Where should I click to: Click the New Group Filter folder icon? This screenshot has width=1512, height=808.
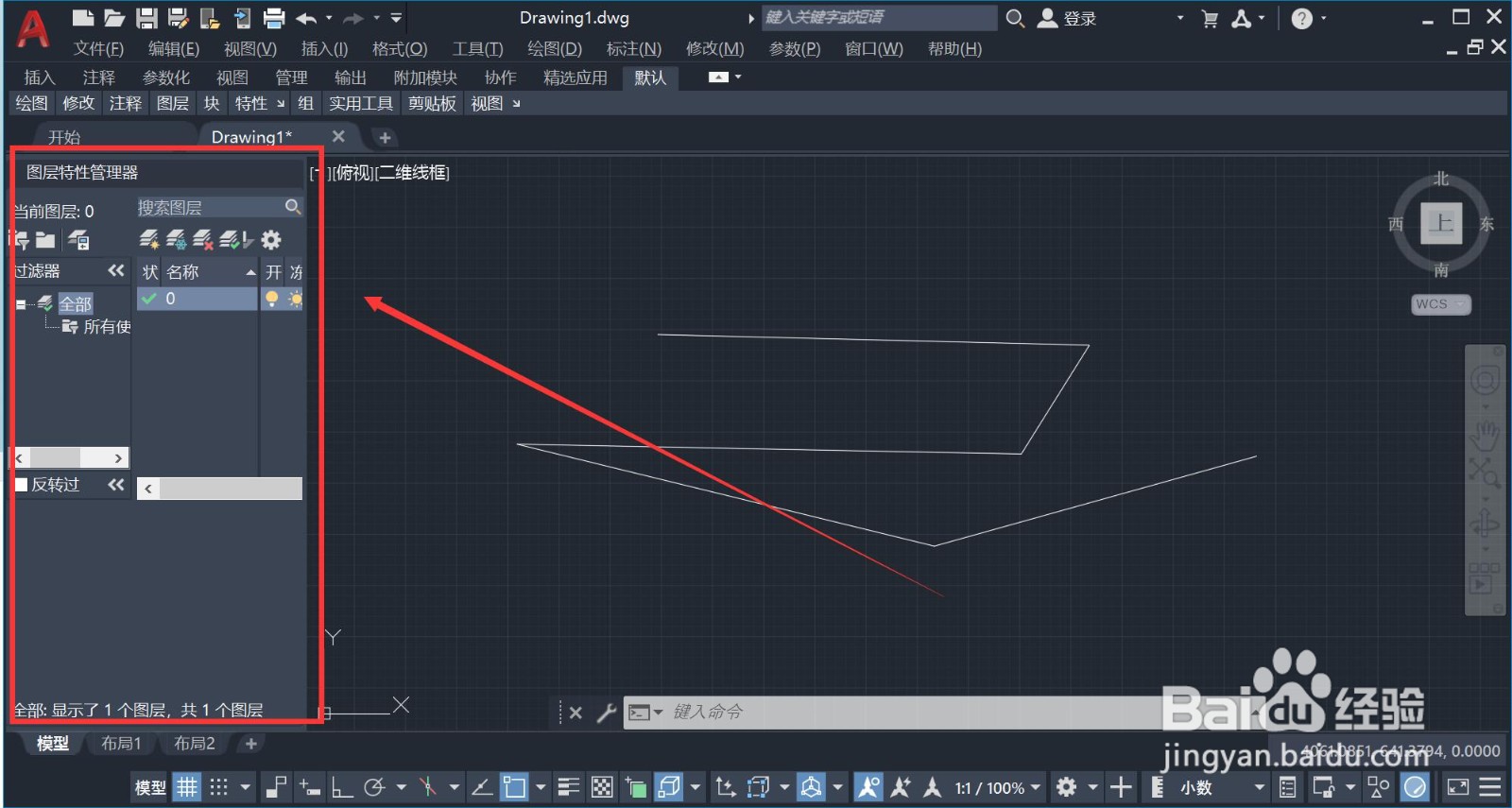pos(45,240)
